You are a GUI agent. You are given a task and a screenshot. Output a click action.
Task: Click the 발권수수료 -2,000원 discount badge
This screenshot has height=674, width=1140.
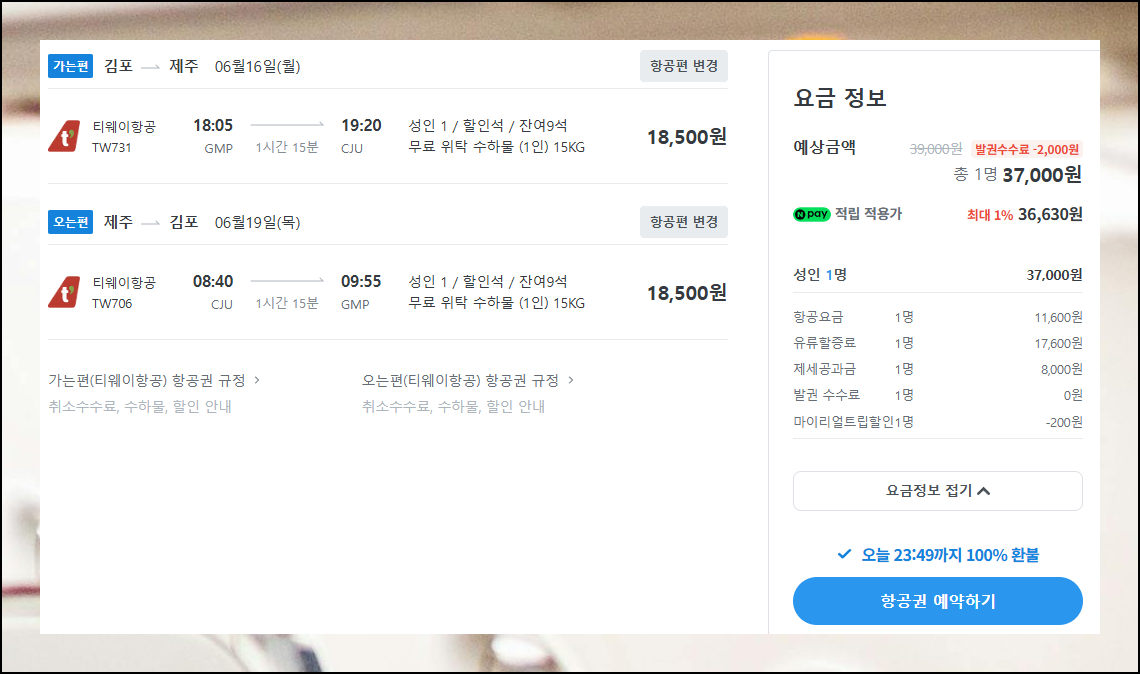[1027, 149]
